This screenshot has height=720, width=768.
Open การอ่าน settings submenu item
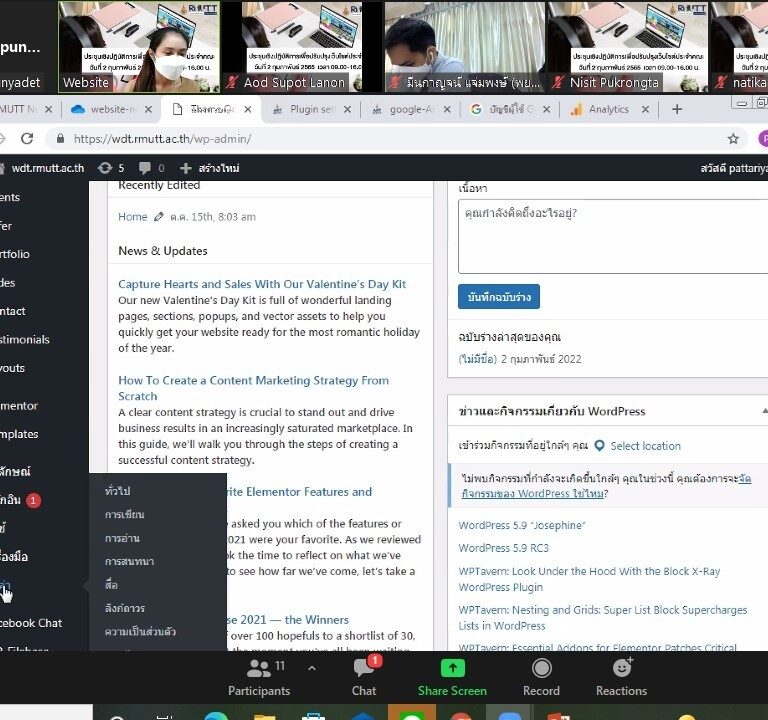click(122, 538)
